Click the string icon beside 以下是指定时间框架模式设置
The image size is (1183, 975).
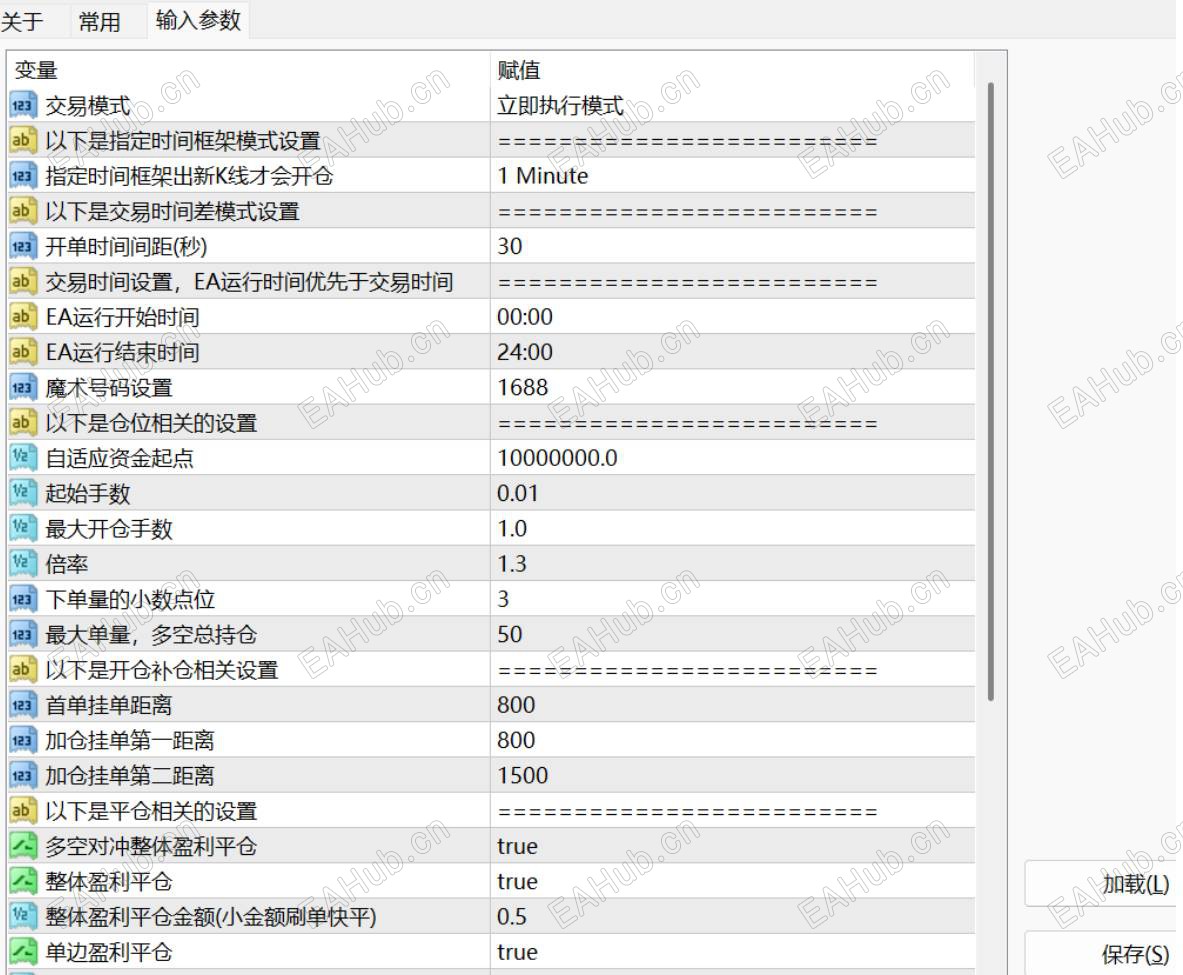click(x=23, y=140)
